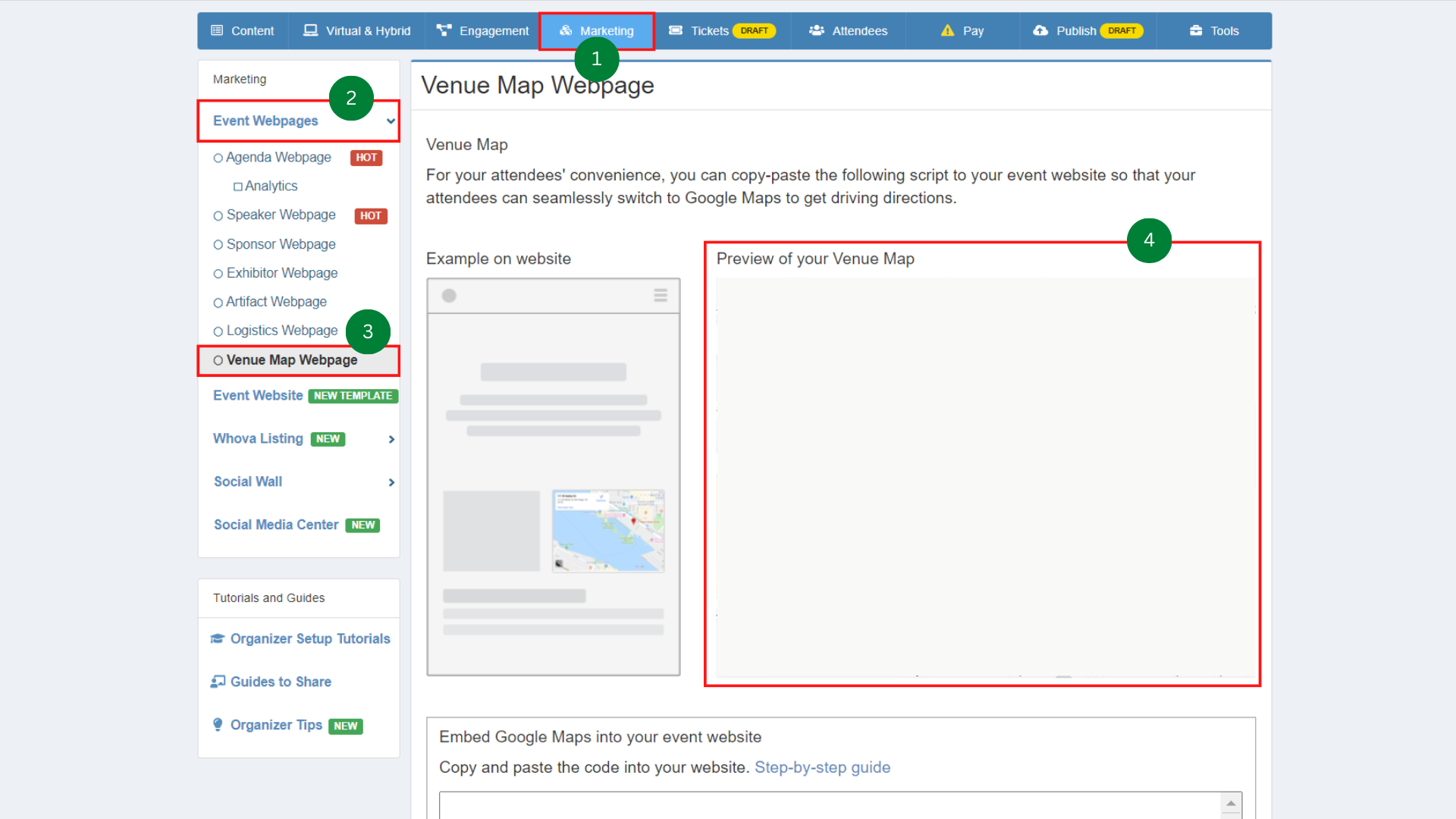Click the venue map preview area
The image size is (1456, 819).
coord(986,478)
